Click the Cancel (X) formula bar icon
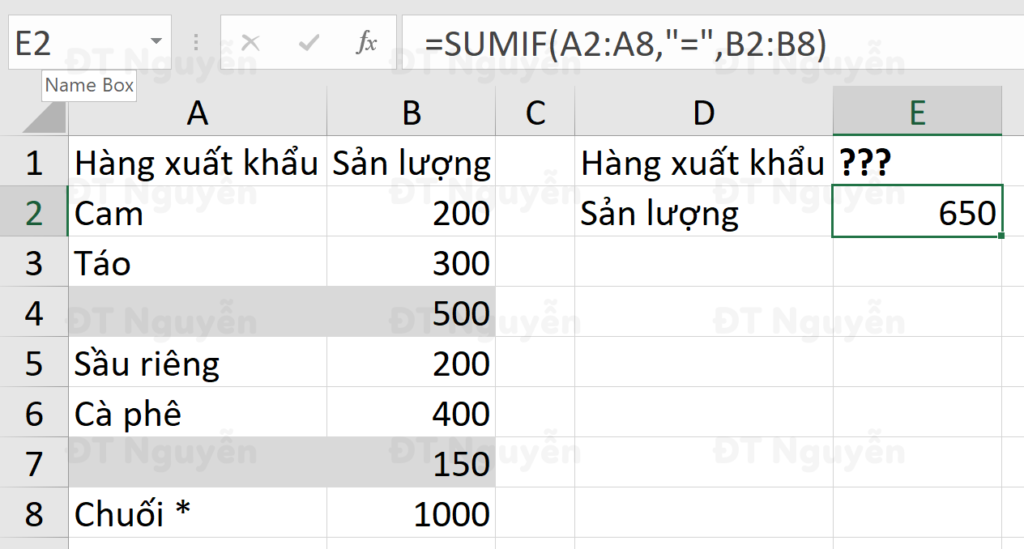This screenshot has height=549, width=1024. click(x=250, y=43)
